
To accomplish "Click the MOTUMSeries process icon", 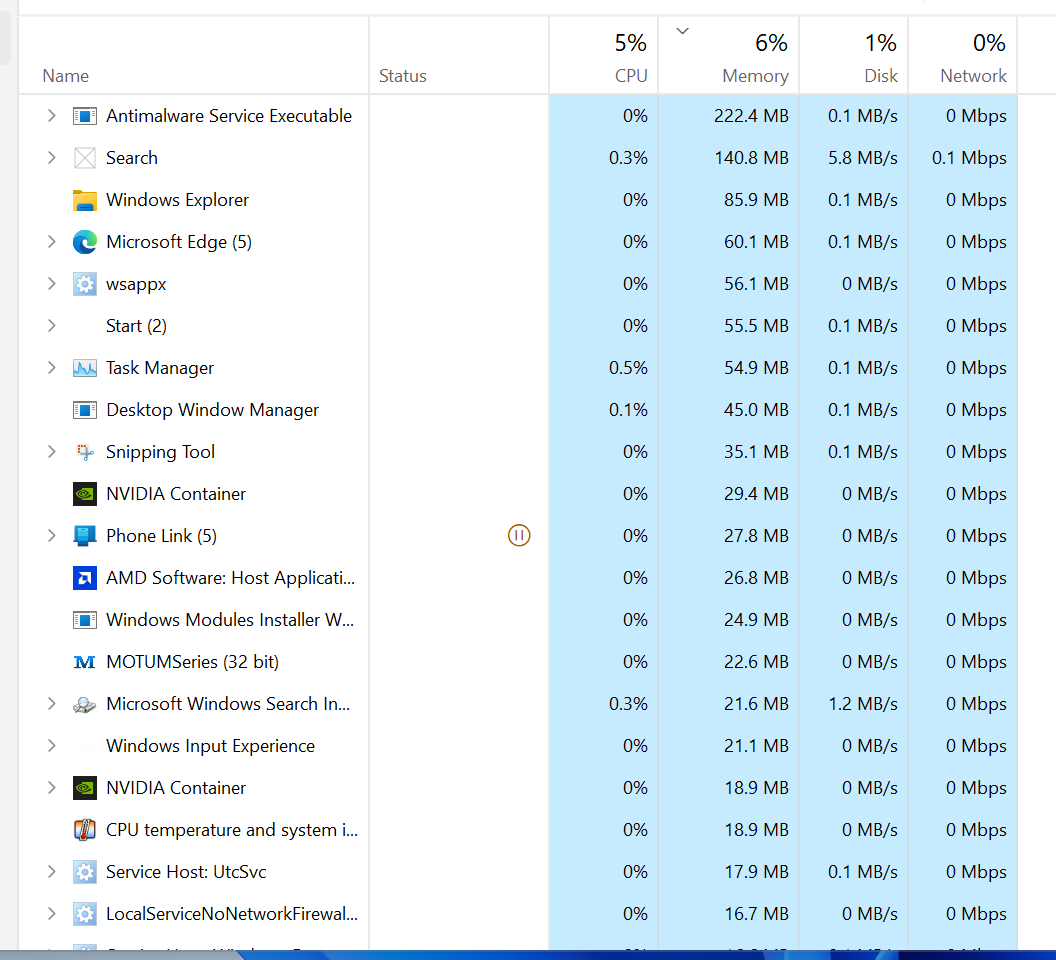I will 85,662.
